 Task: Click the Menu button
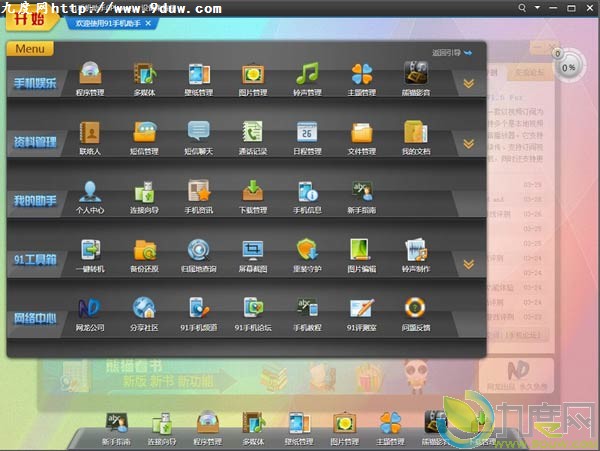pos(30,49)
